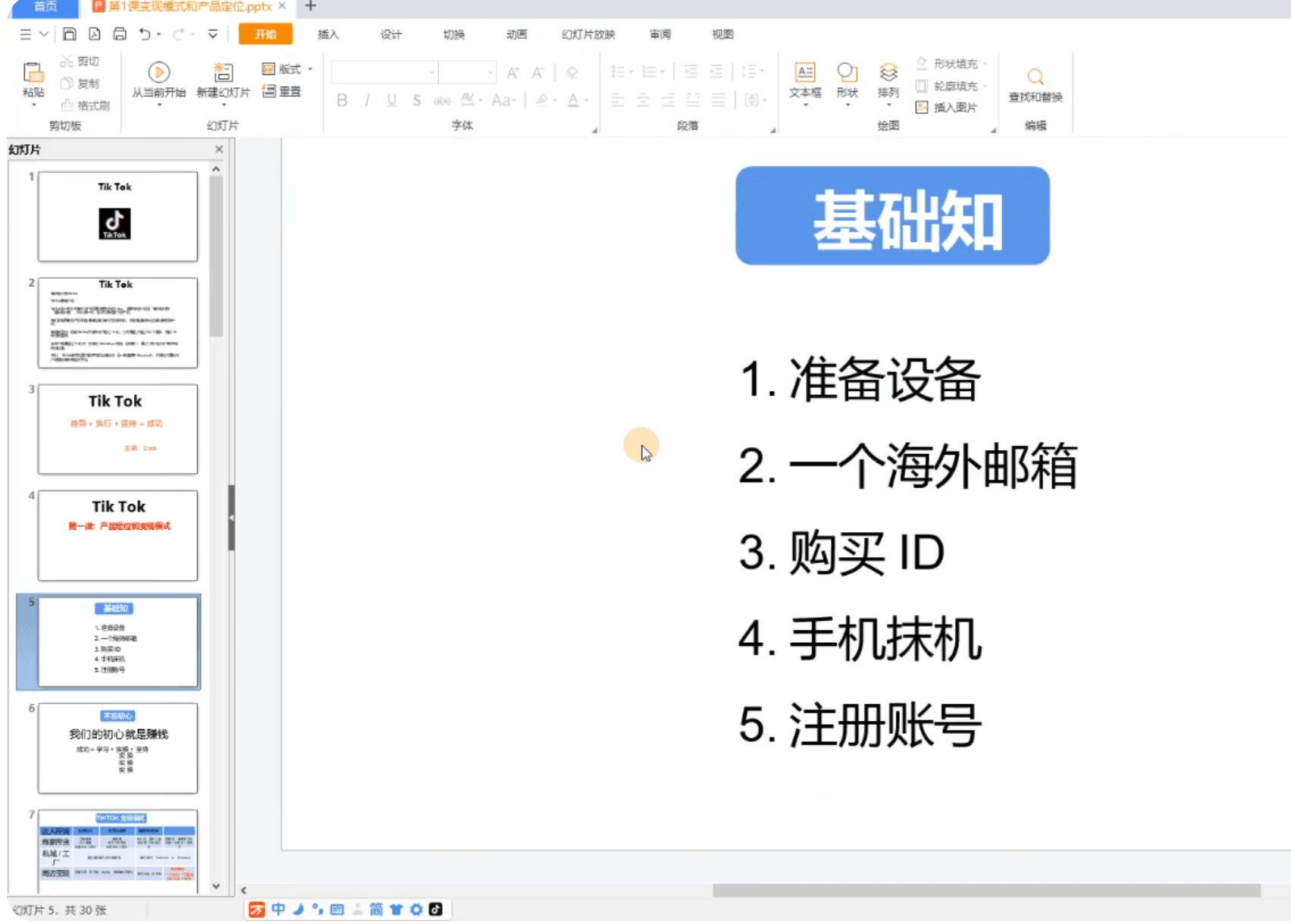Screen dimensions: 1291x924
Task: Click the Arrange layers icon
Action: click(888, 74)
